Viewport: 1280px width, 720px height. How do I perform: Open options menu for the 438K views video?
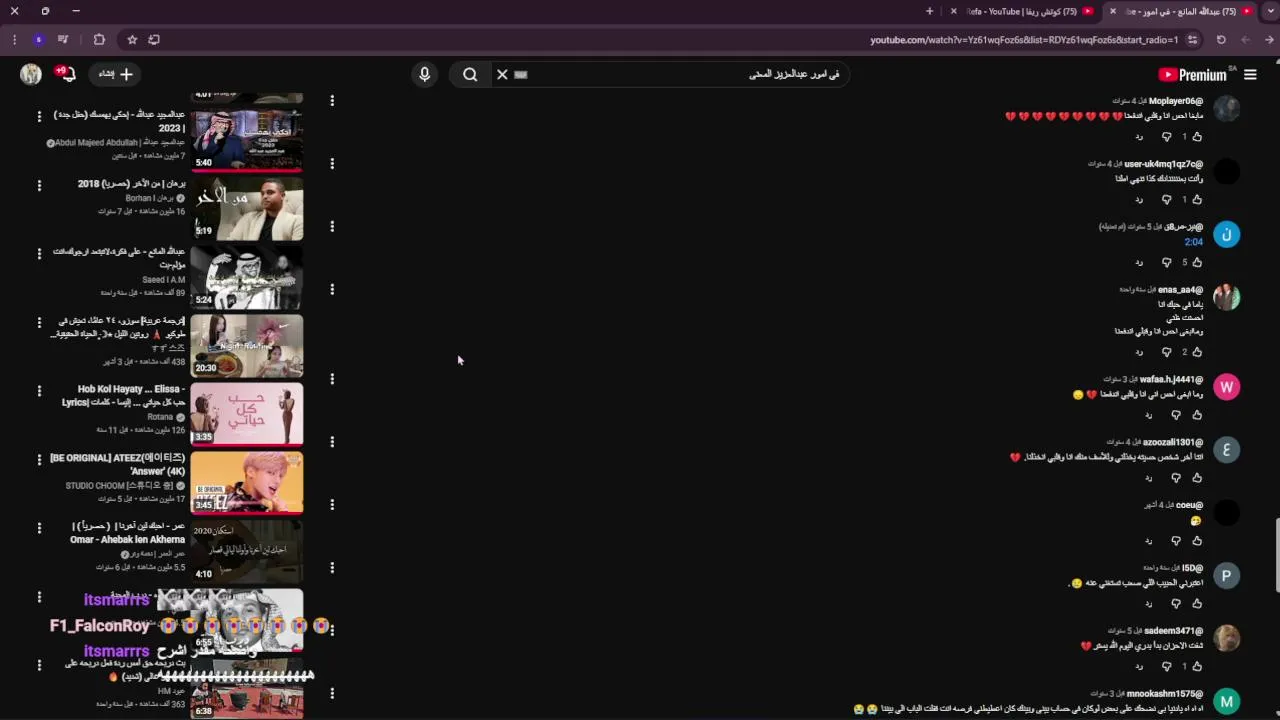click(x=39, y=322)
